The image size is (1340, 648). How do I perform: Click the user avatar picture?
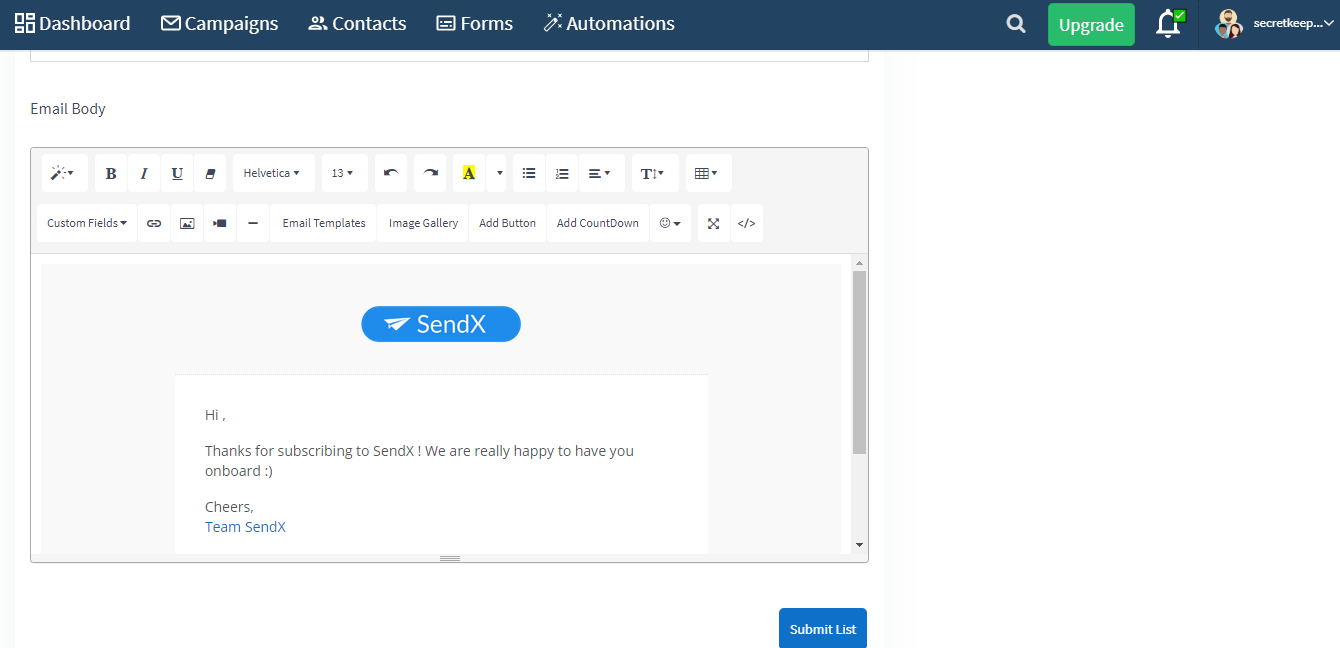1229,23
